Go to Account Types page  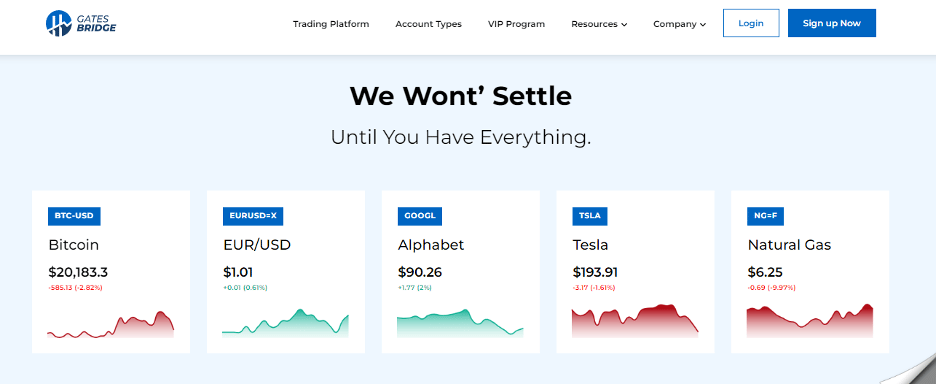click(429, 24)
